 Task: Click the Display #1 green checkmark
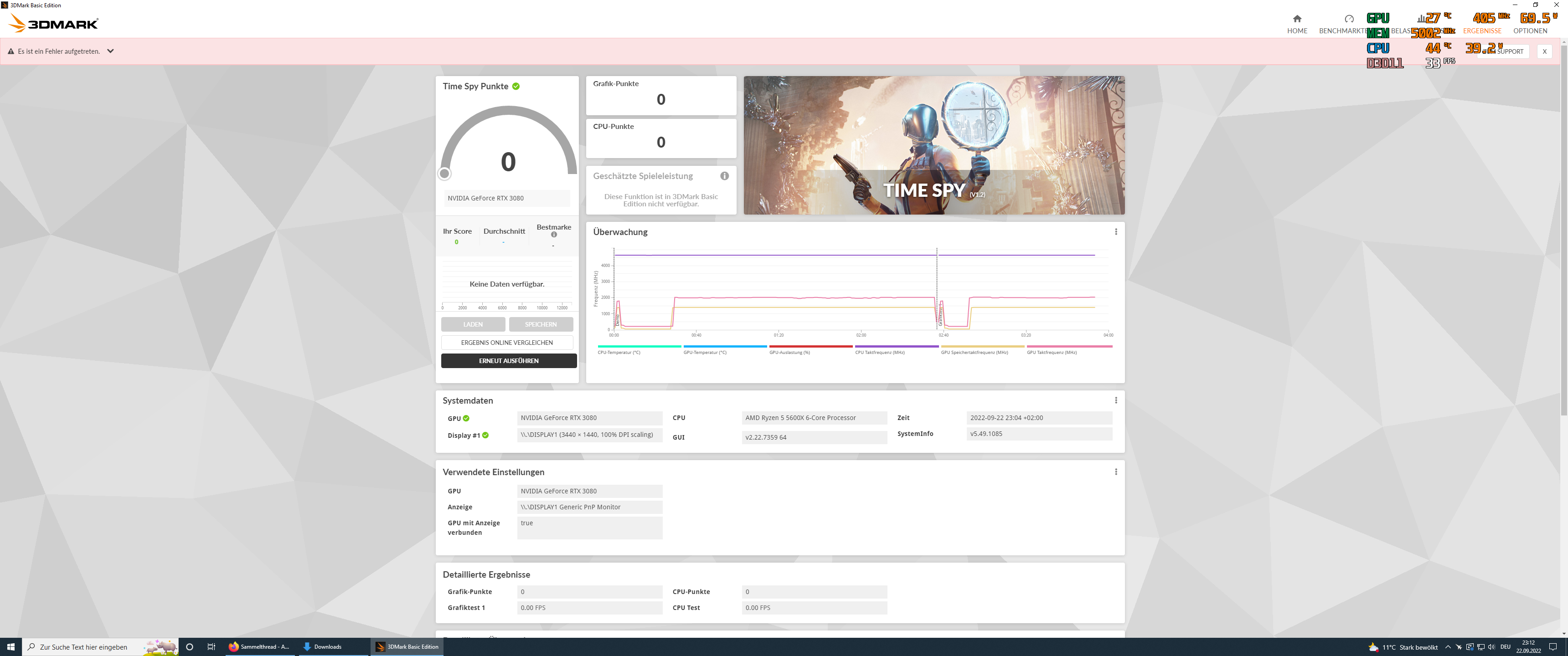(x=485, y=436)
